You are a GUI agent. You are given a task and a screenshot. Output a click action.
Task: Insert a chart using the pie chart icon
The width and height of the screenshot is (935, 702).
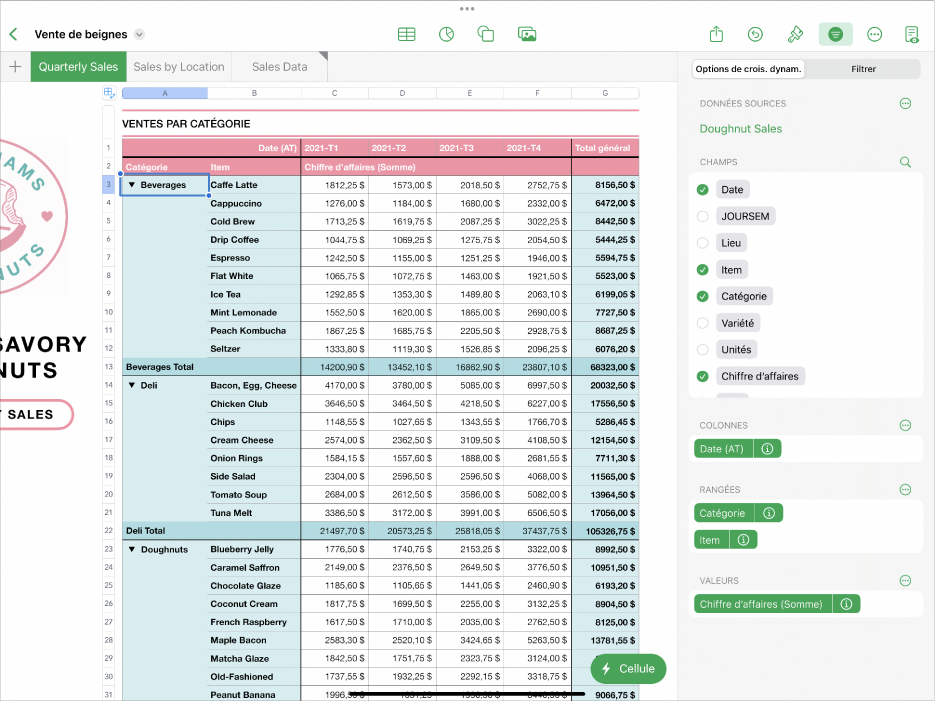pyautogui.click(x=447, y=35)
